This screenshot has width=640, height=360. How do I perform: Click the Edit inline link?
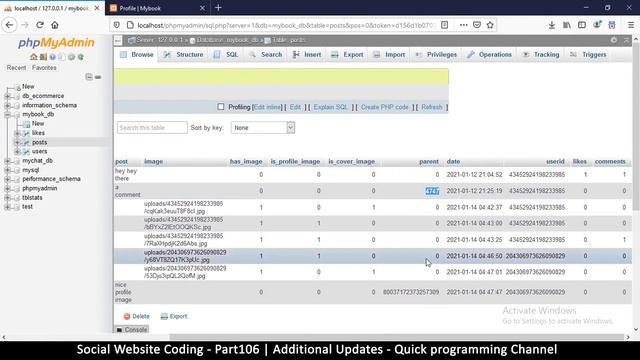tap(267, 107)
